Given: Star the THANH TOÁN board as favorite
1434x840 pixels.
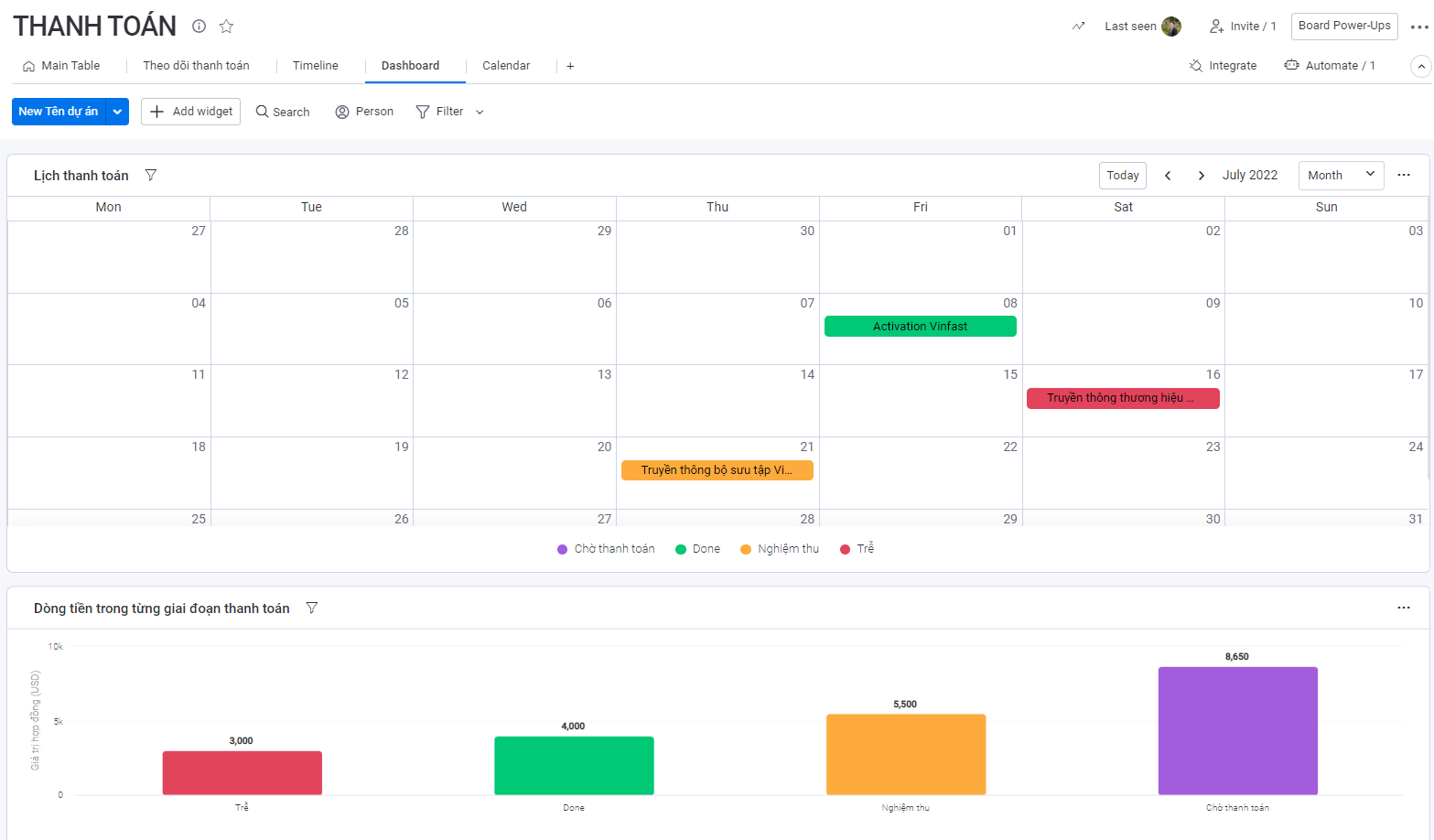Looking at the screenshot, I should click(x=227, y=27).
